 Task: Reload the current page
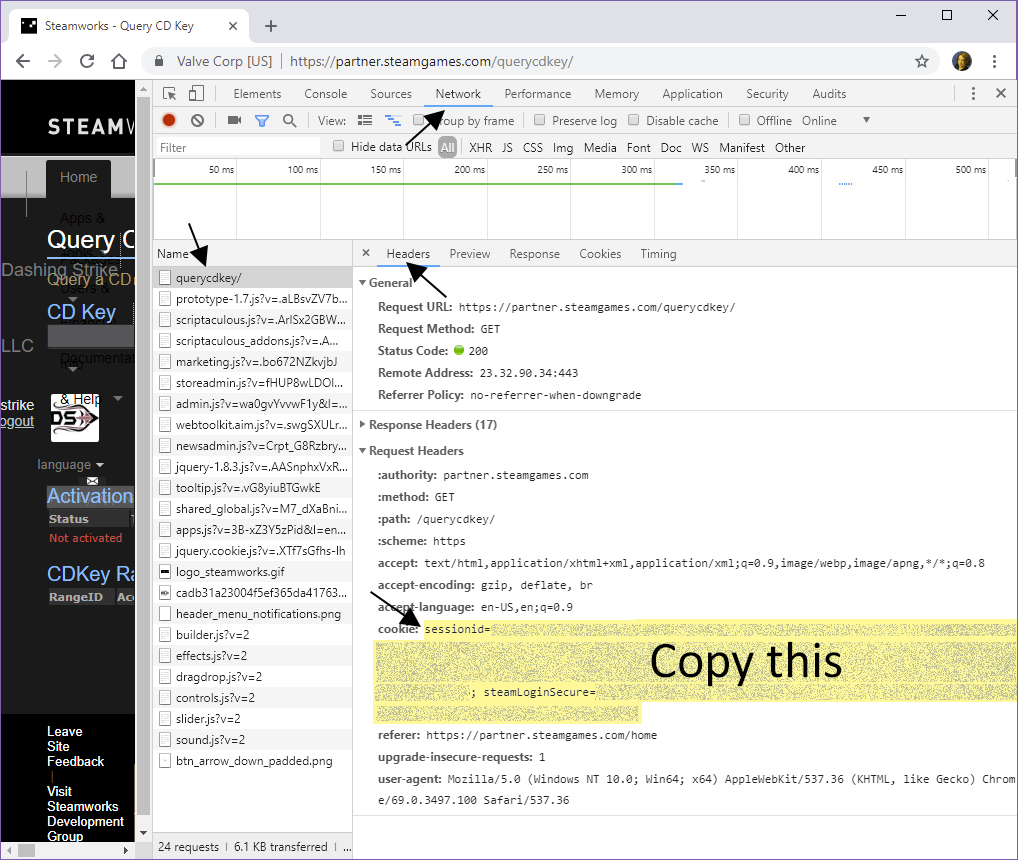[86, 61]
